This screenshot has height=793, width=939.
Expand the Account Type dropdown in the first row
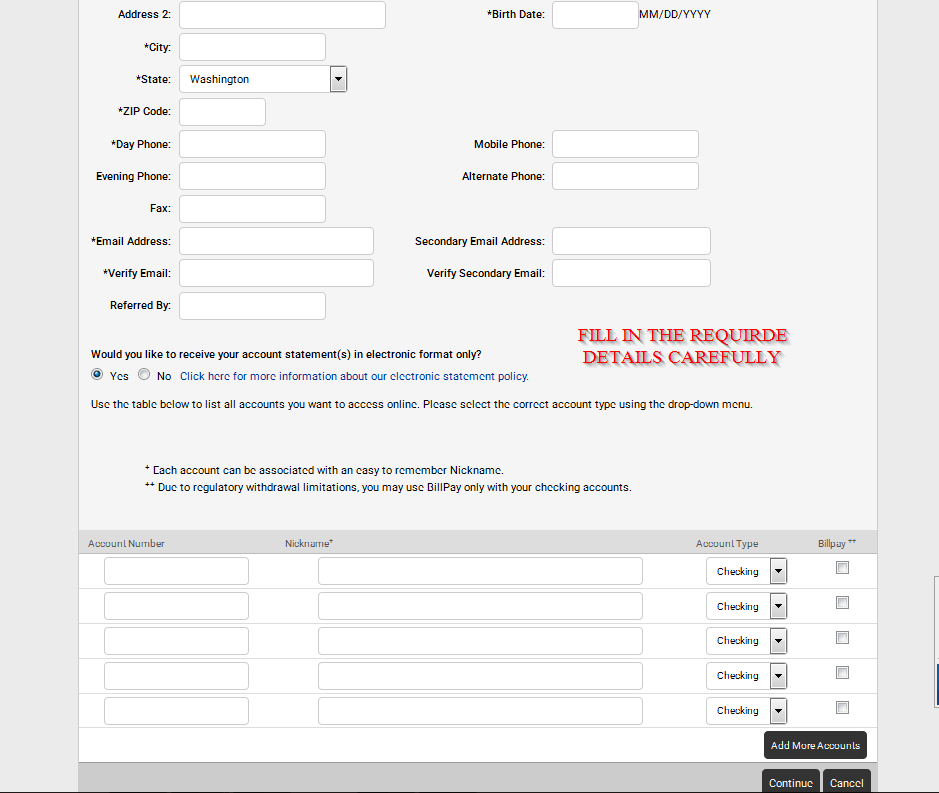click(777, 570)
